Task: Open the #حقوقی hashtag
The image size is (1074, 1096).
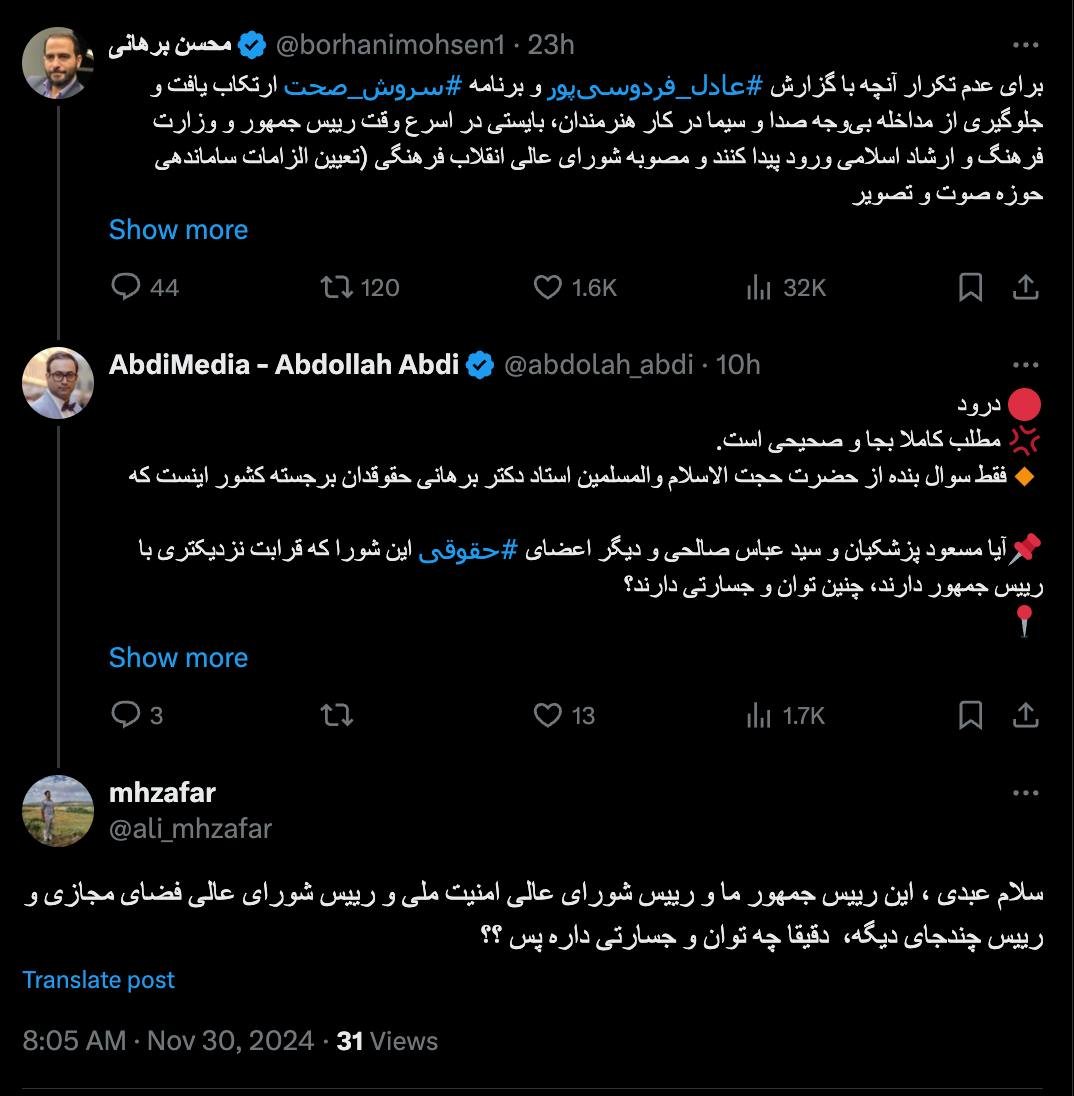Action: pos(467,550)
